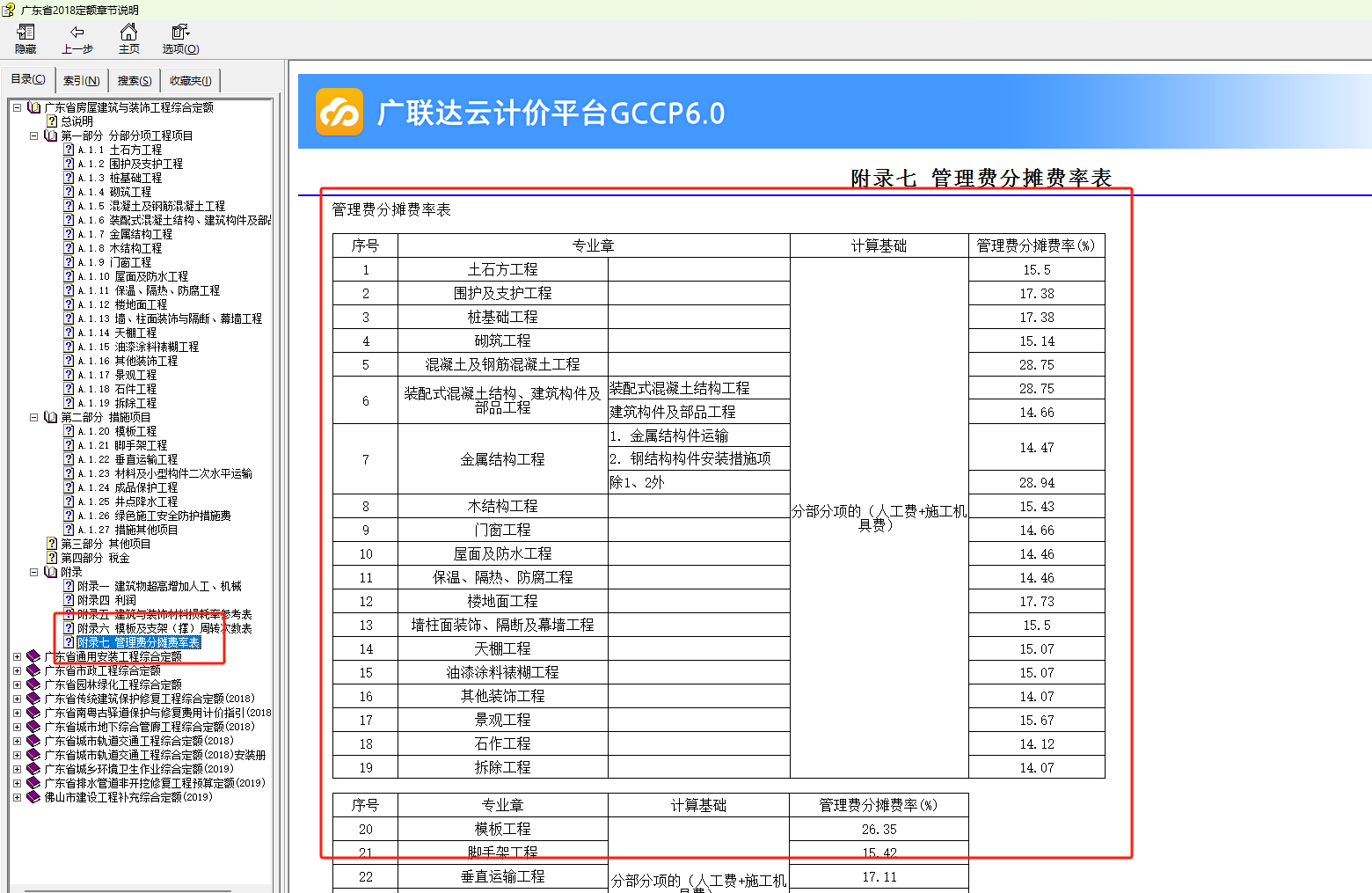Click table cell 土石方工程

point(502,269)
